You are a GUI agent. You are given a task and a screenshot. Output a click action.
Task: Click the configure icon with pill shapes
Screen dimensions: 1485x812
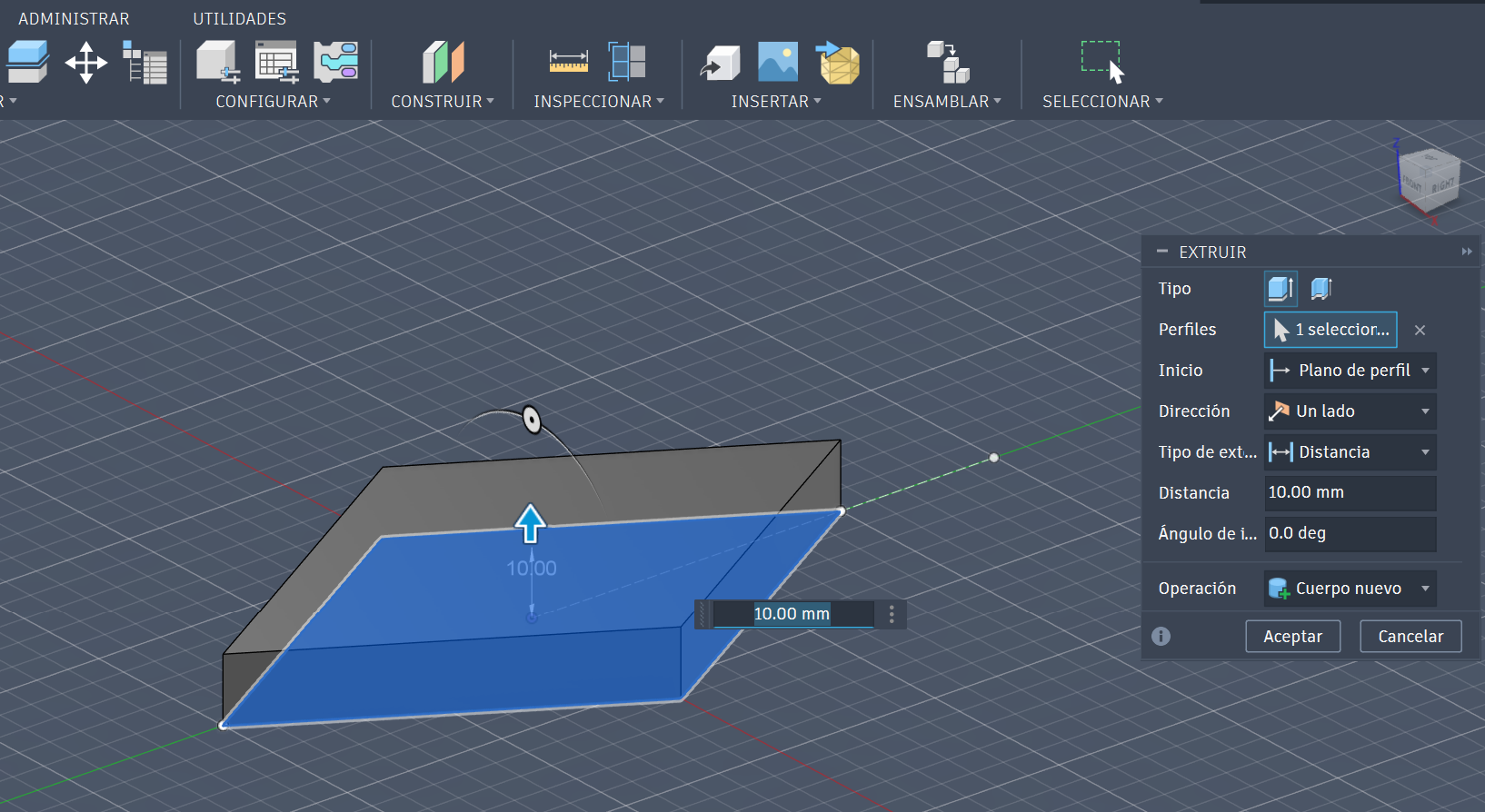336,63
